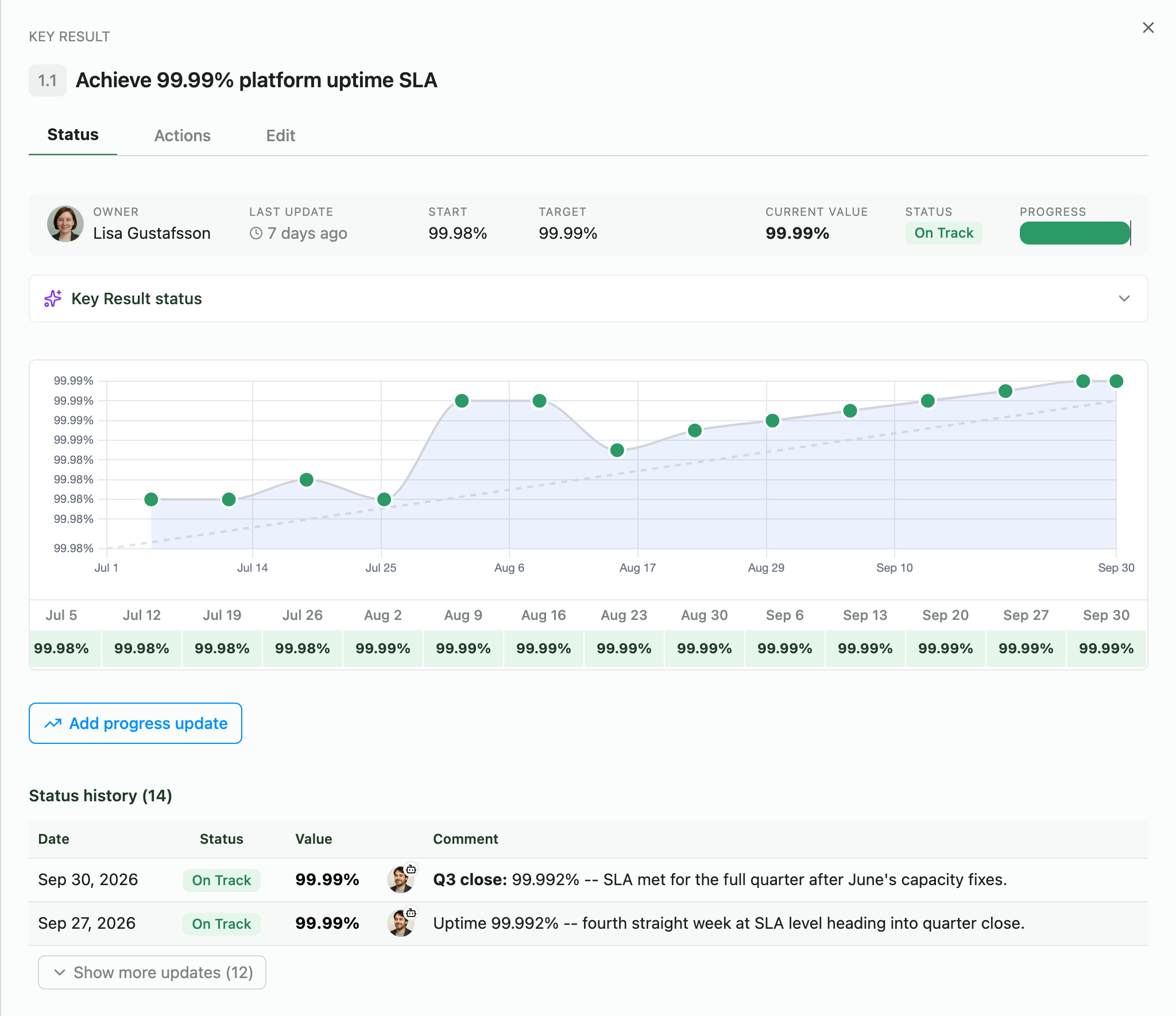The image size is (1176, 1016).
Task: Click the Aug 9 column header
Action: tap(463, 615)
